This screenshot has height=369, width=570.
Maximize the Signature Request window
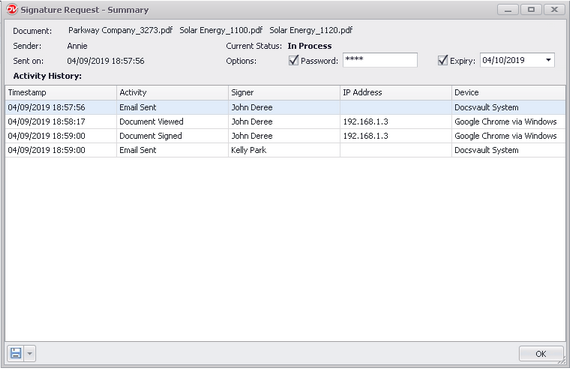(x=531, y=9)
